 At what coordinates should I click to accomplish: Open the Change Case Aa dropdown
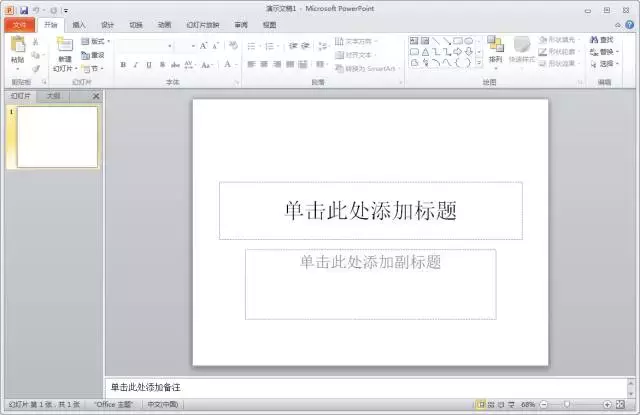207,65
